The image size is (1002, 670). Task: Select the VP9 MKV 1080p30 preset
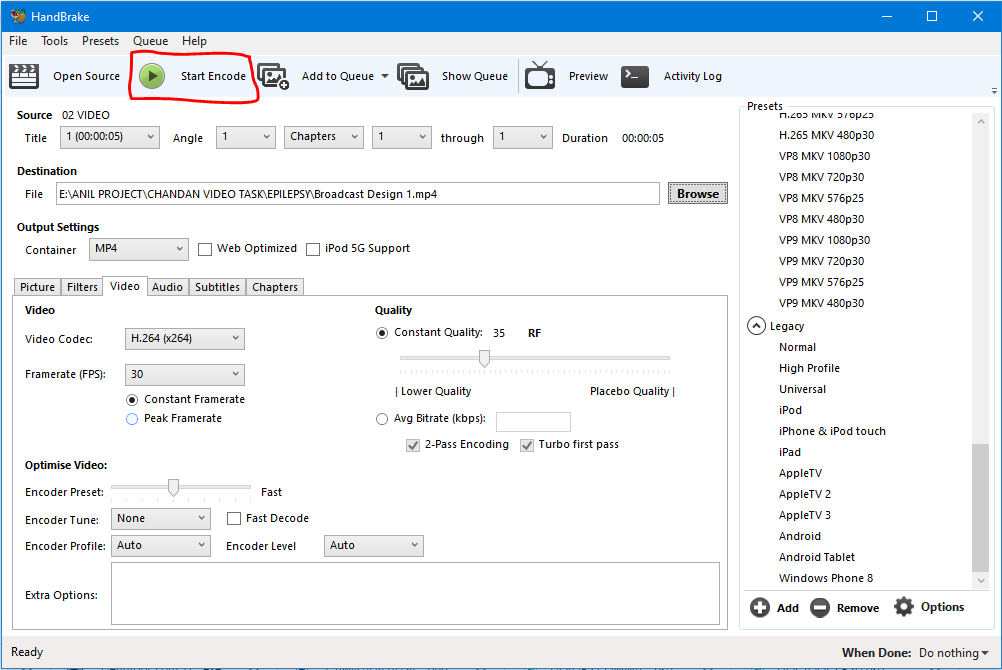pyautogui.click(x=824, y=240)
